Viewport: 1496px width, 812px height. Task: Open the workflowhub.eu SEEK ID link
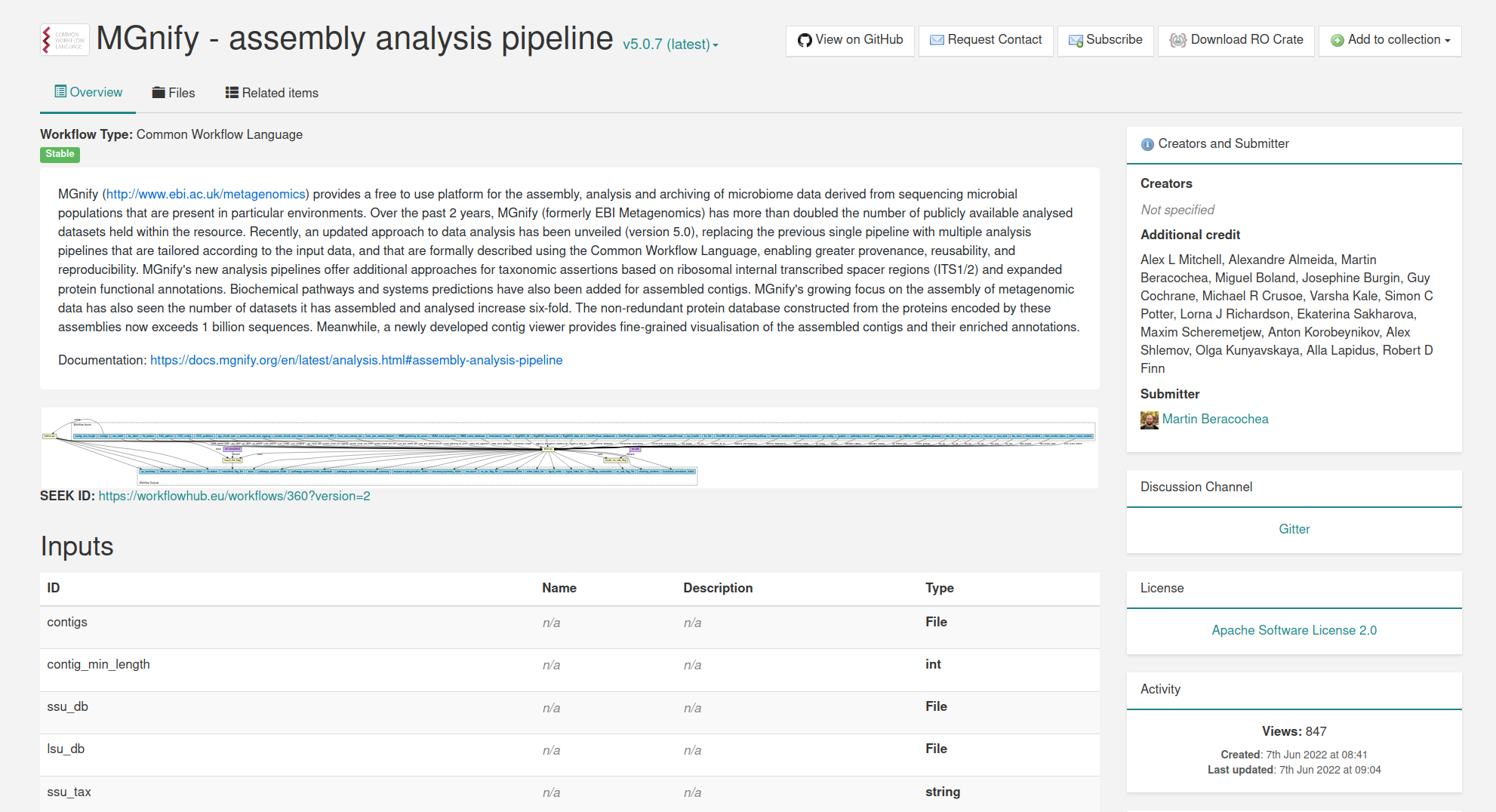(234, 496)
